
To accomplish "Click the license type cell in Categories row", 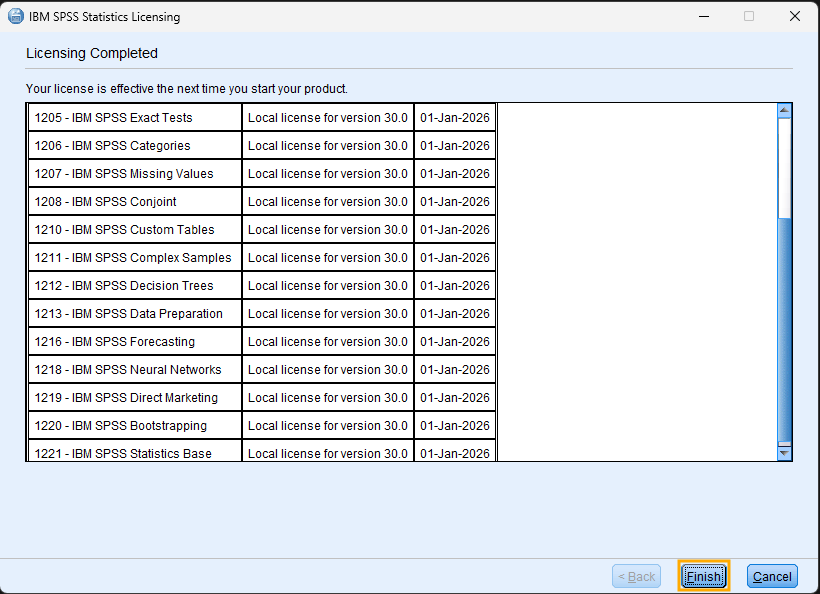I will point(328,146).
